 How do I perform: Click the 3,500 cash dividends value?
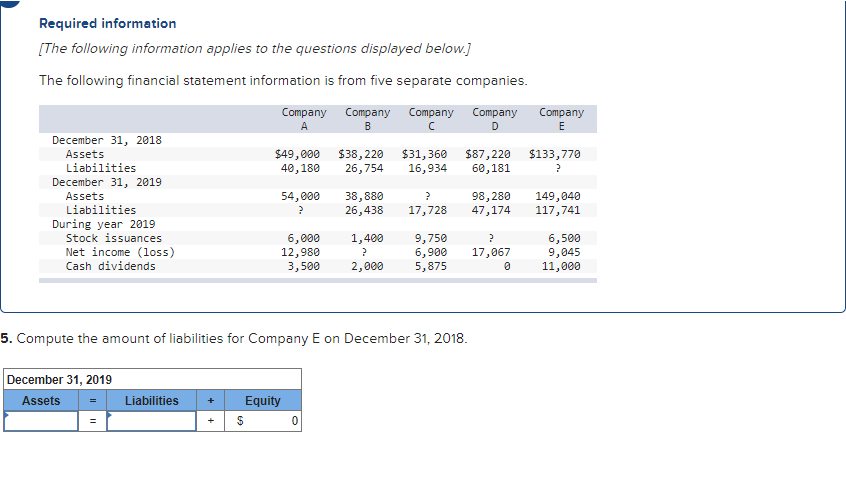(303, 267)
